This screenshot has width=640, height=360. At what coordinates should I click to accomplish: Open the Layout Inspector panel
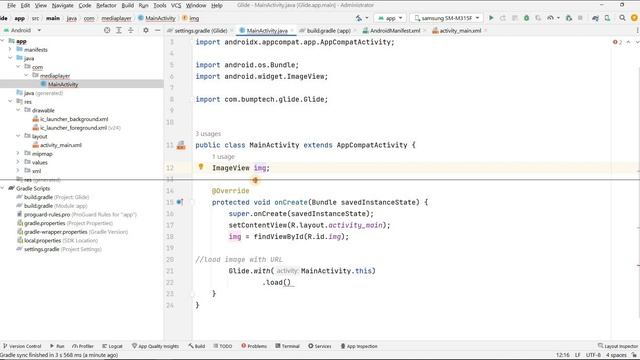(x=618, y=346)
